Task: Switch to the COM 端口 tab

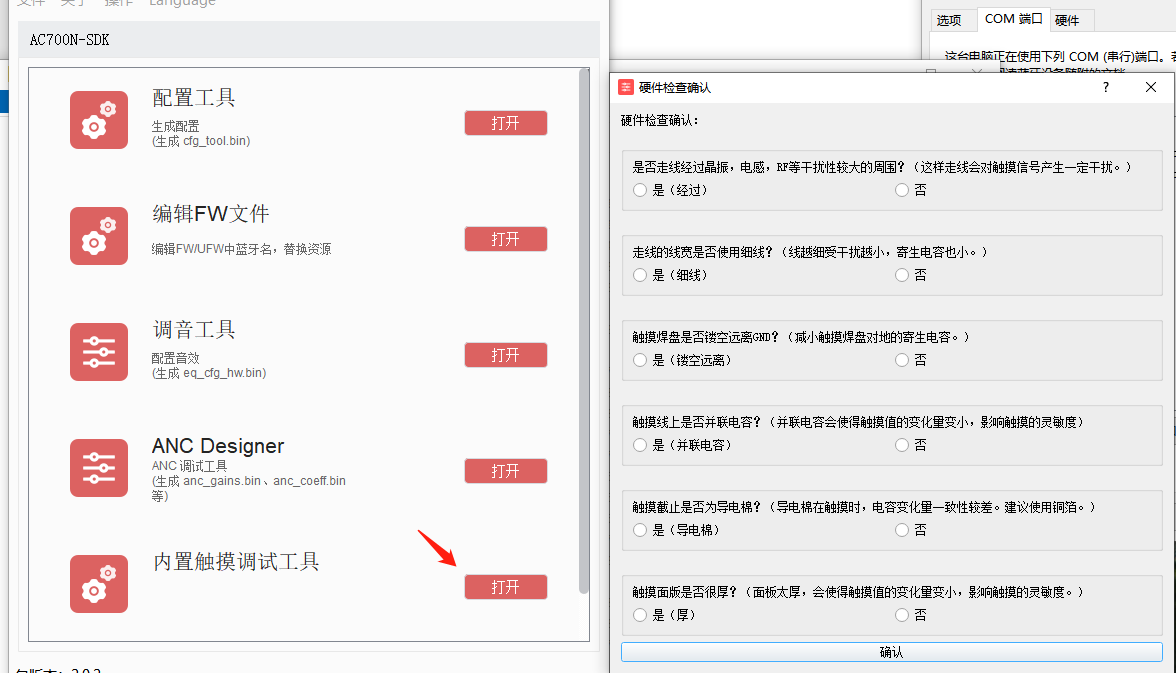Action: point(1013,19)
